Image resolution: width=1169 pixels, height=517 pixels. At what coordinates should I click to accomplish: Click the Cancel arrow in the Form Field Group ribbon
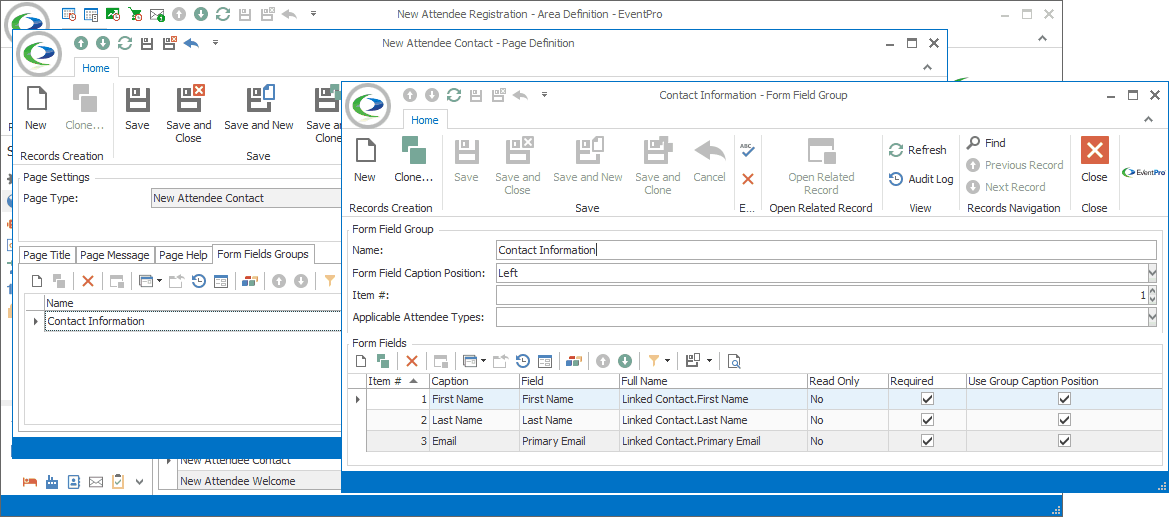point(709,160)
